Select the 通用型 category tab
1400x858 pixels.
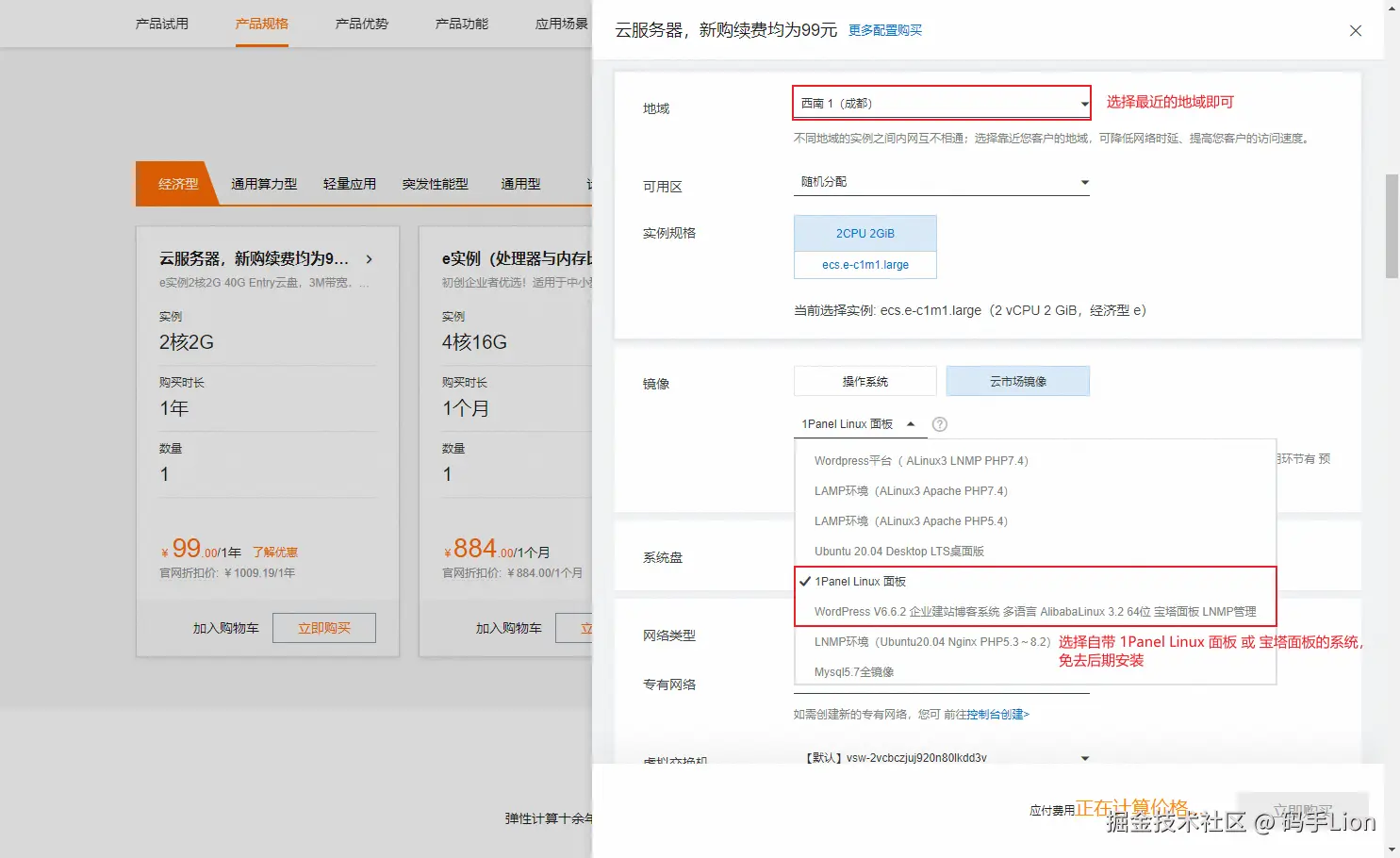click(520, 184)
